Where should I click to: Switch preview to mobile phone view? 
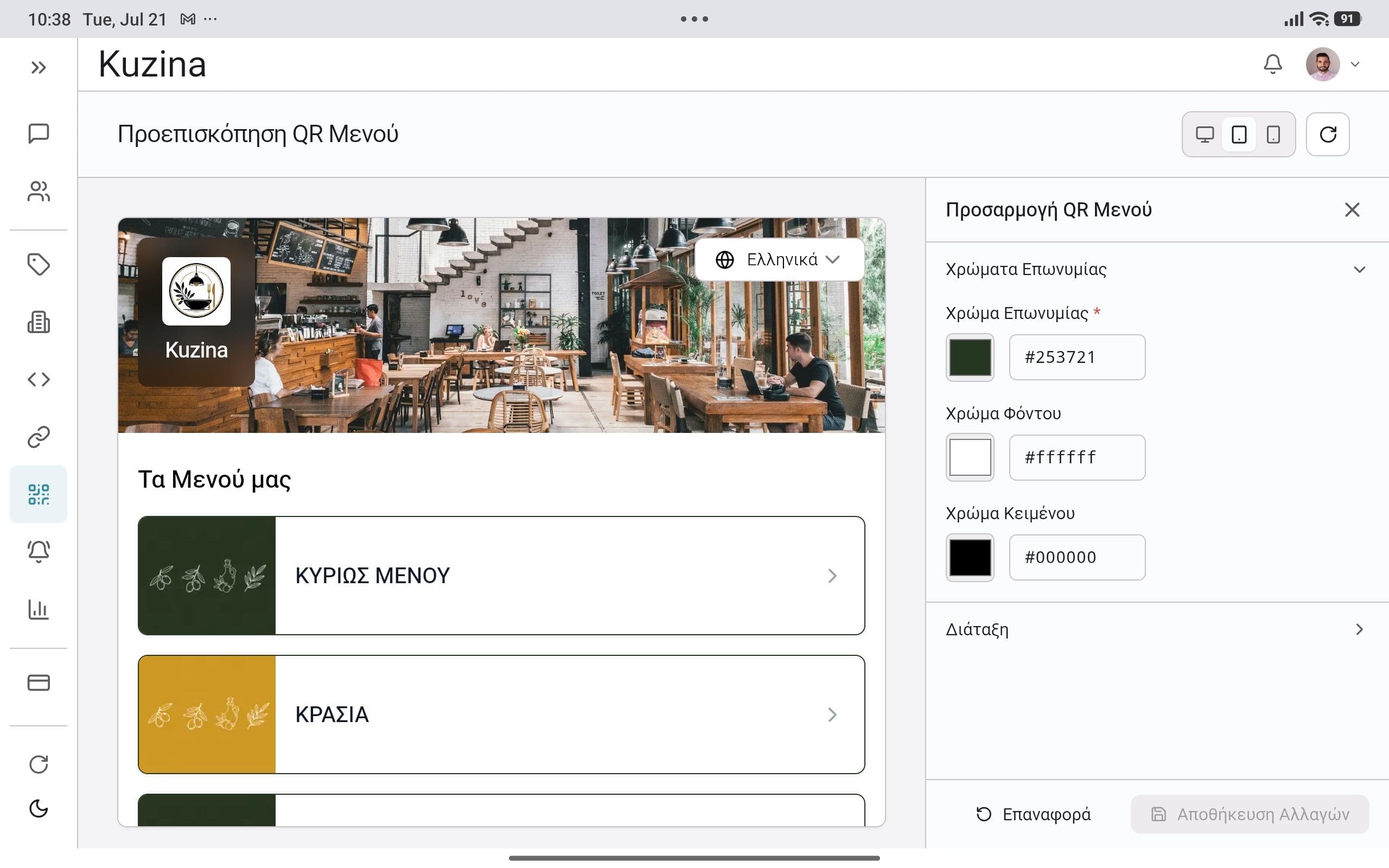click(1273, 135)
